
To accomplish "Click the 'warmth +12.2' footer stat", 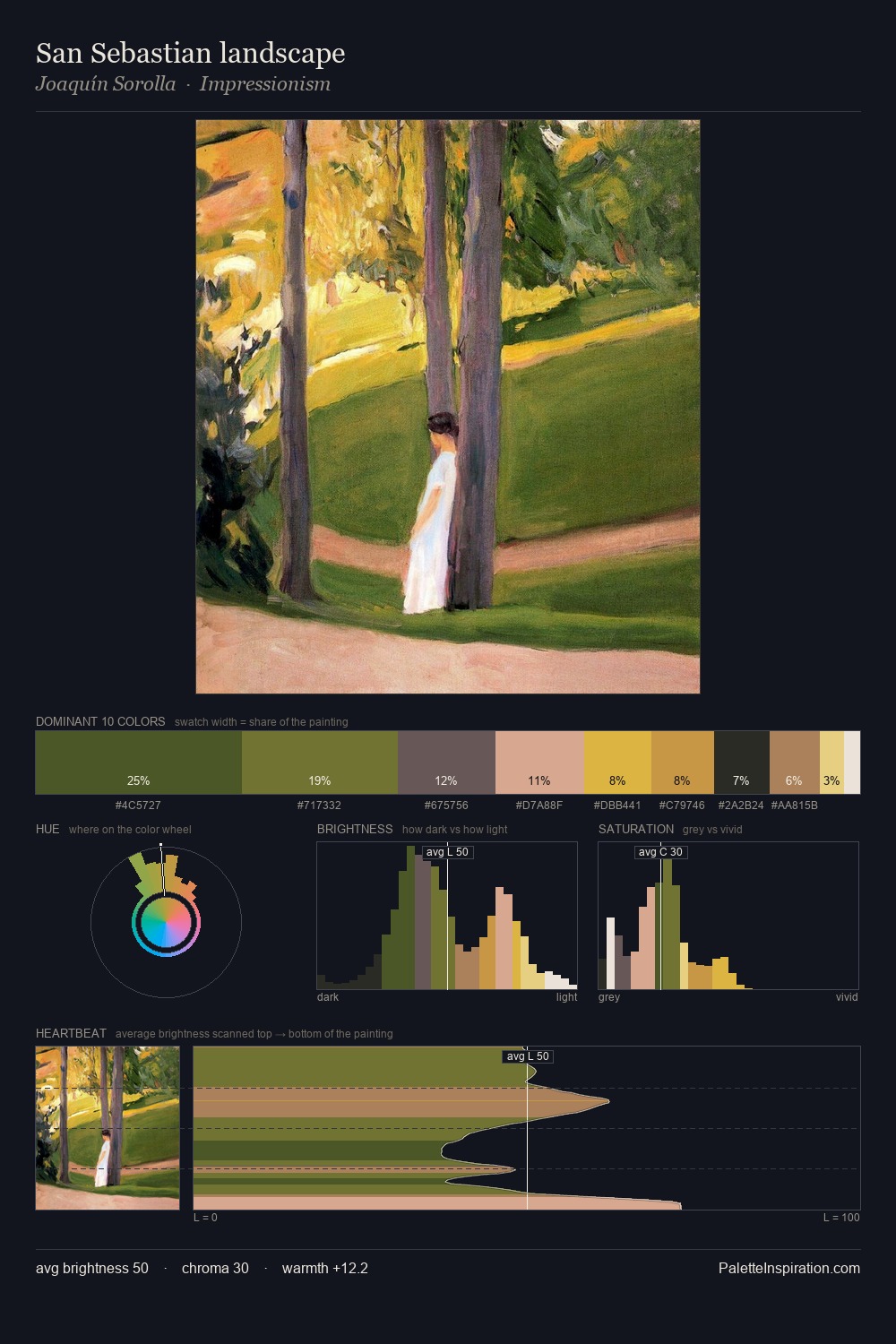I will (x=325, y=1269).
